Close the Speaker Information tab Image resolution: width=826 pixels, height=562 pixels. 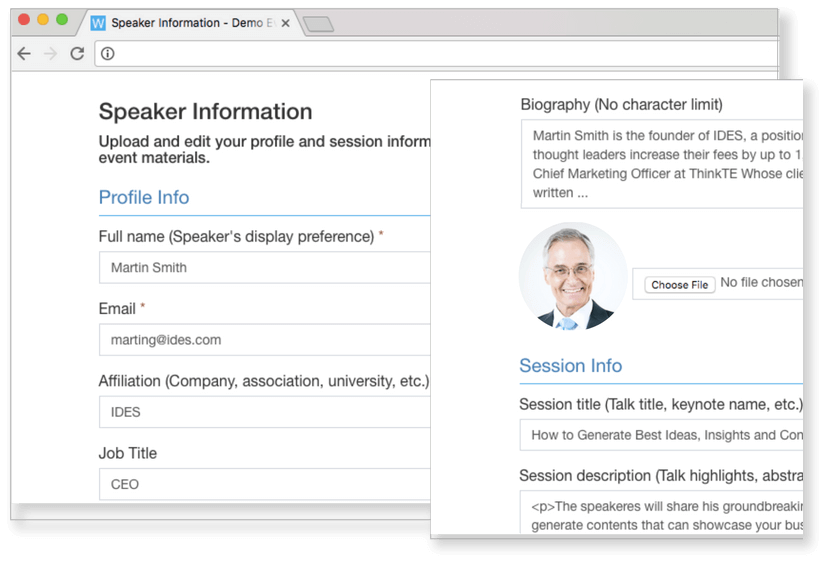click(285, 23)
